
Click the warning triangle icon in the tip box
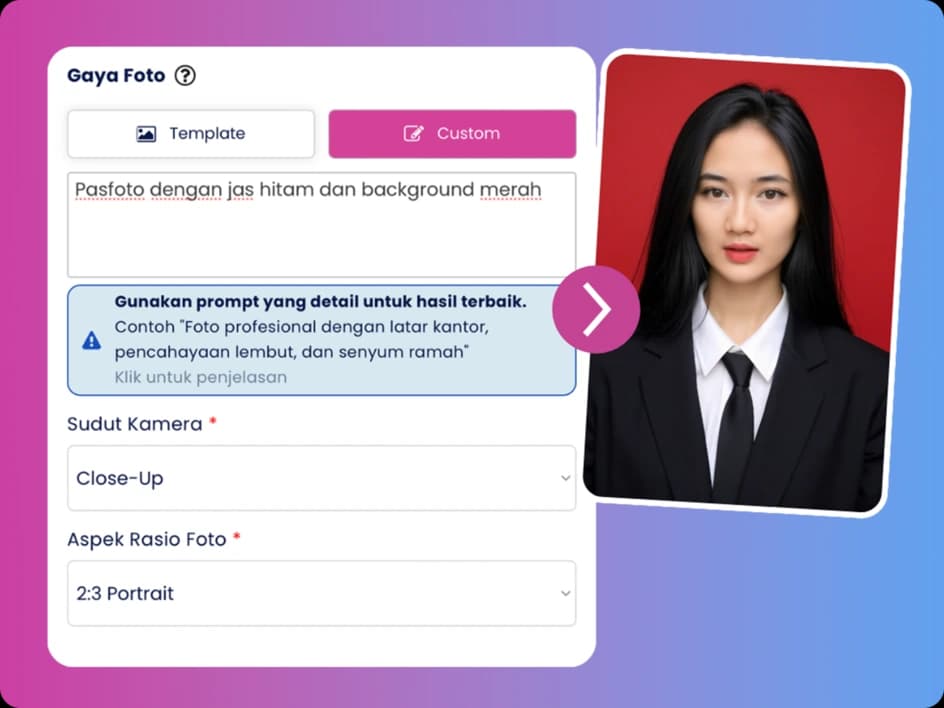92,341
